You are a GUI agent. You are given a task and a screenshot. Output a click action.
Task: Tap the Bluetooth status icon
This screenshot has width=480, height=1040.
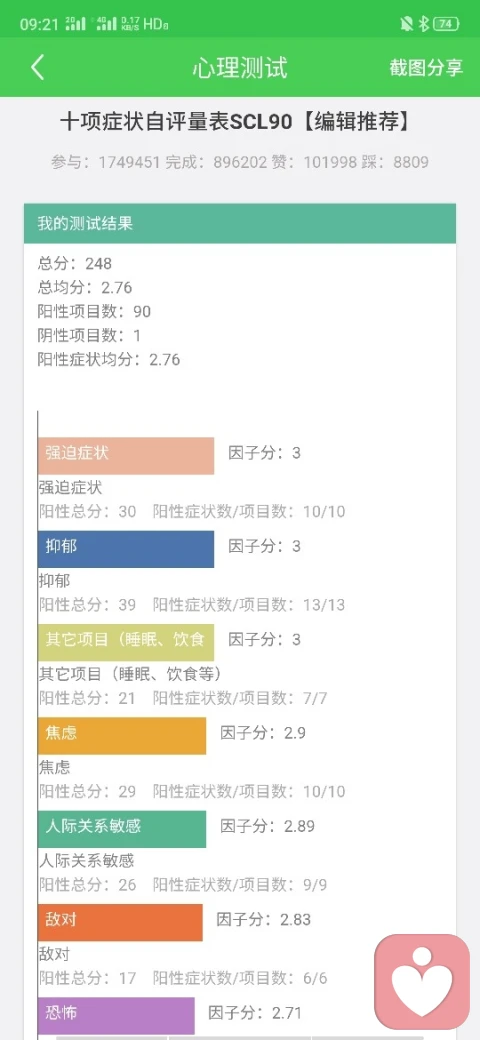[424, 25]
